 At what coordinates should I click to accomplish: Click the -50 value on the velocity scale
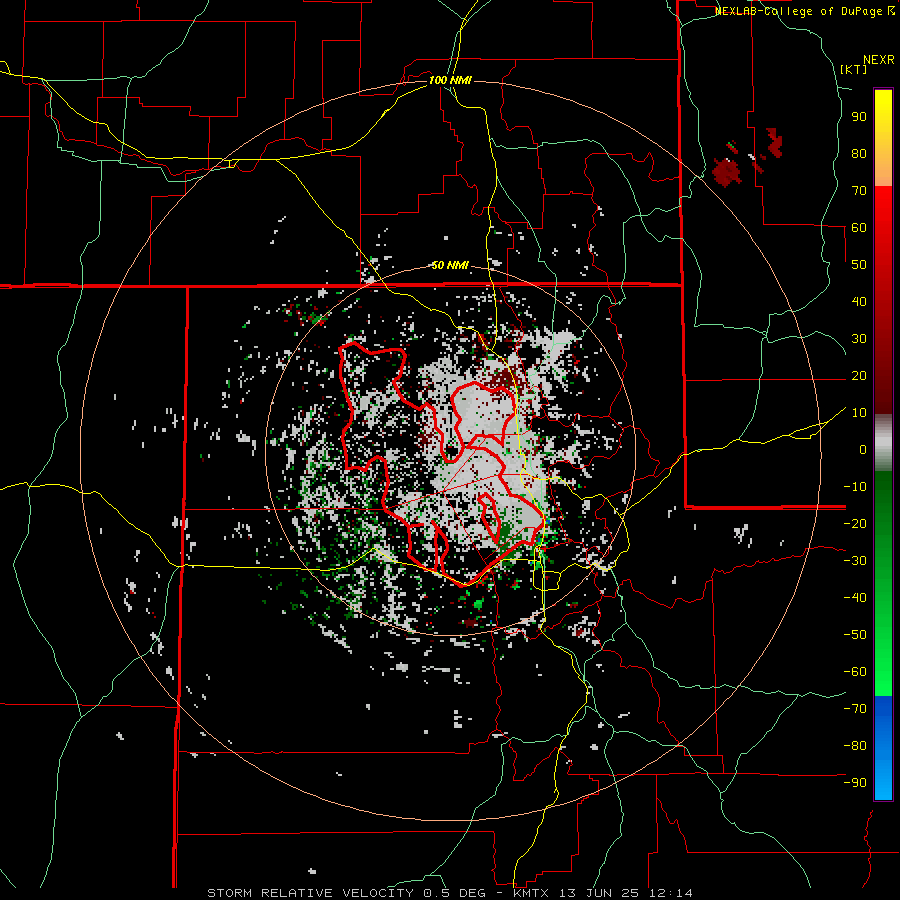point(855,635)
